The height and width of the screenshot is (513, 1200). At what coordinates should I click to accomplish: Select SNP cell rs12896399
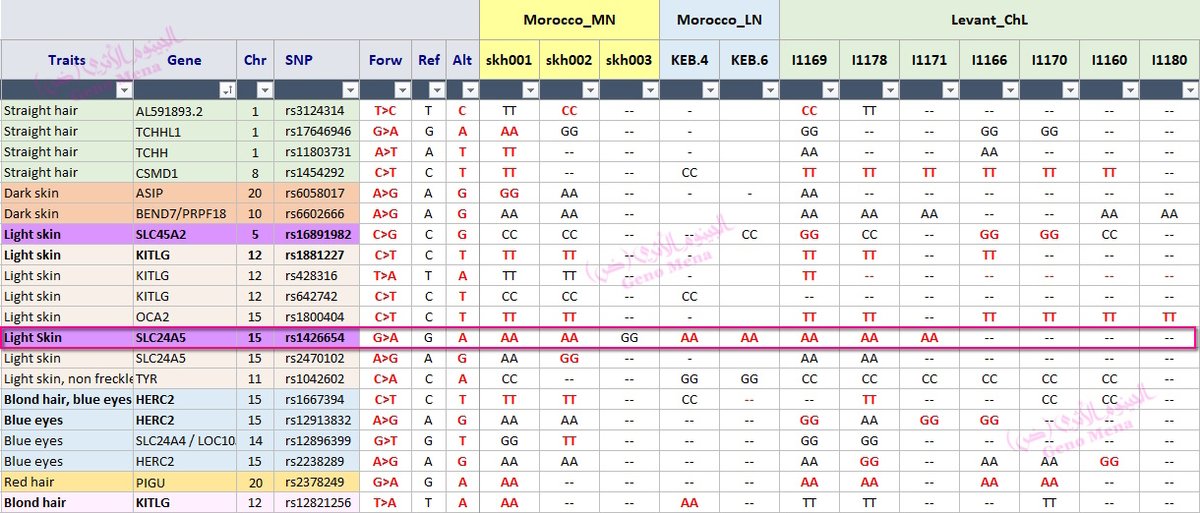click(x=317, y=441)
